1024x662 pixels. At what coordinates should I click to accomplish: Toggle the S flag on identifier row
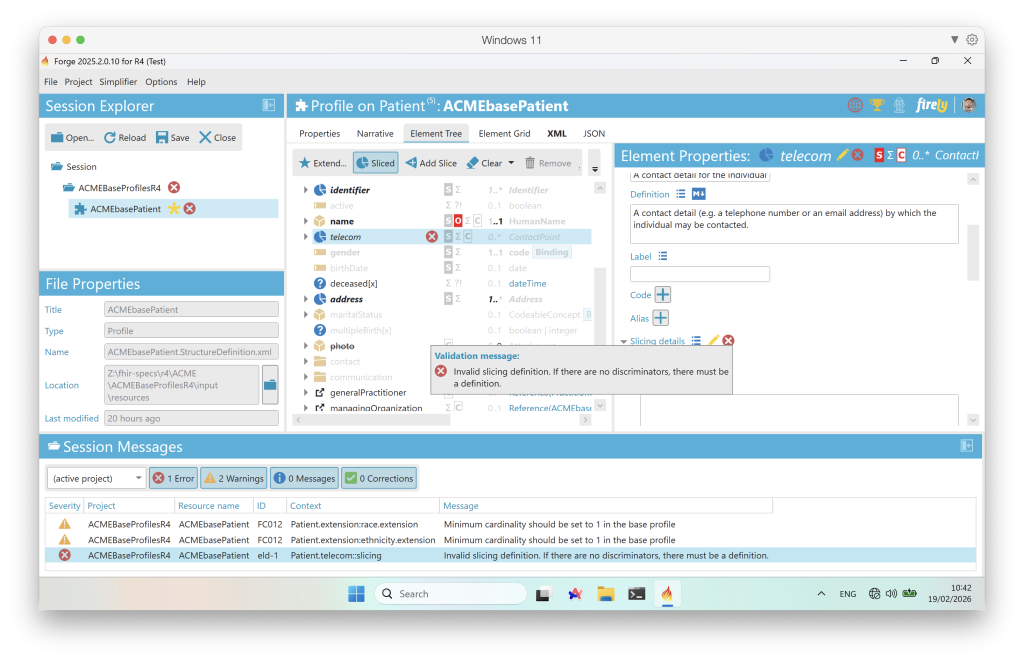[449, 189]
